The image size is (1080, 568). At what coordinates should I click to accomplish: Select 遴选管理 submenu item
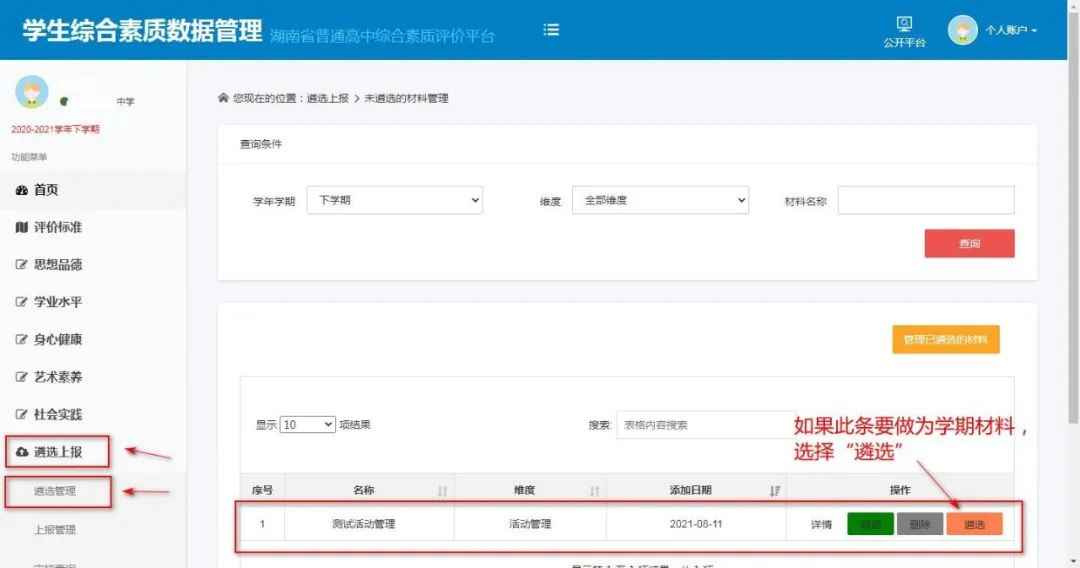55,491
